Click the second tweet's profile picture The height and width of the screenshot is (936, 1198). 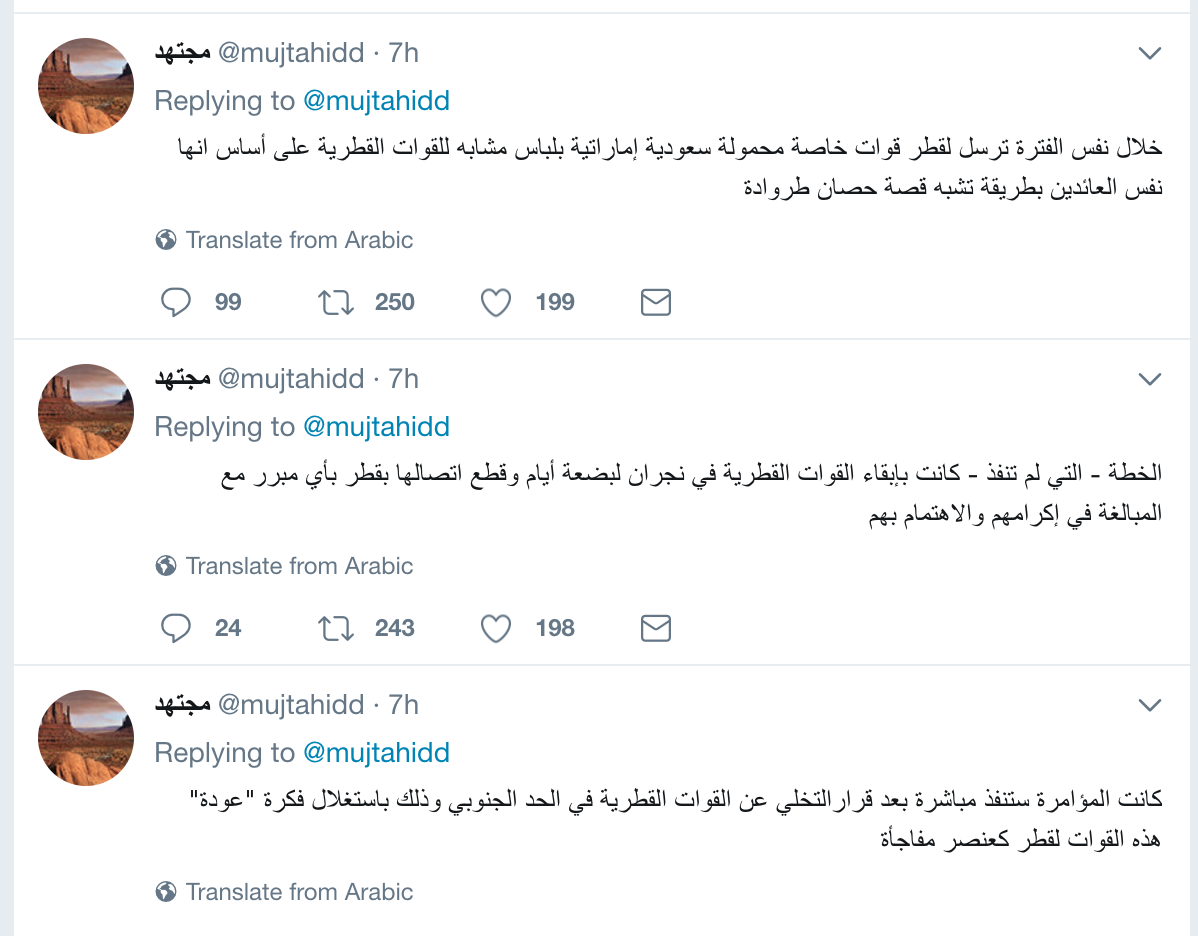[x=86, y=412]
